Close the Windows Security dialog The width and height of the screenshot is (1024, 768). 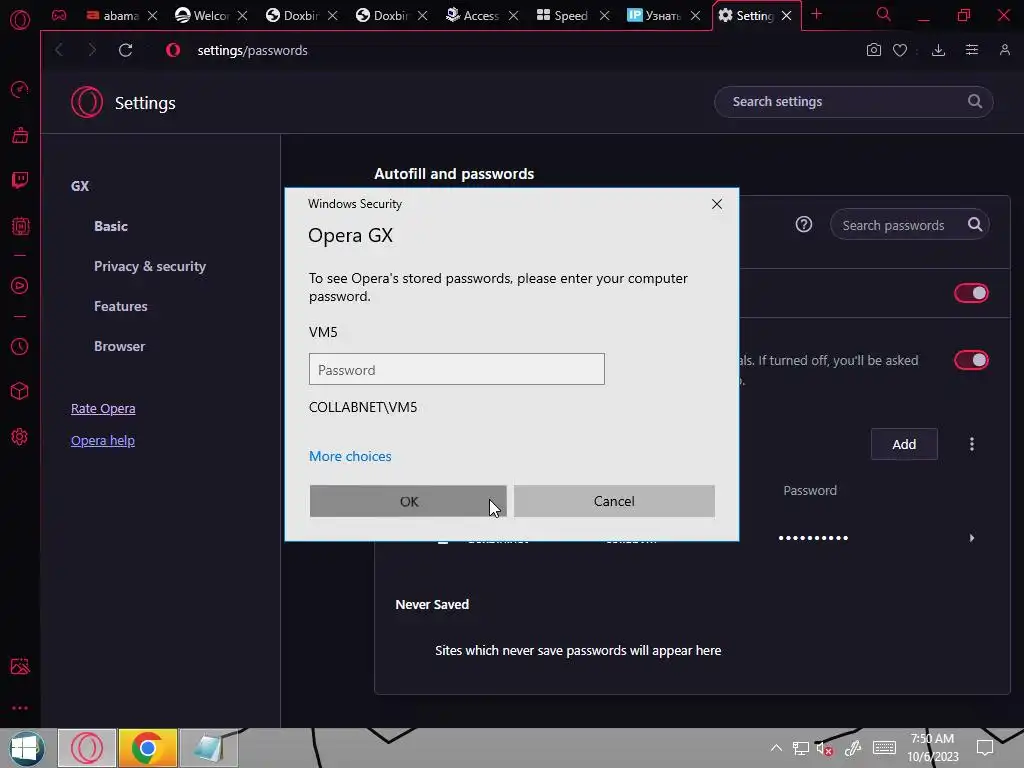[717, 204]
